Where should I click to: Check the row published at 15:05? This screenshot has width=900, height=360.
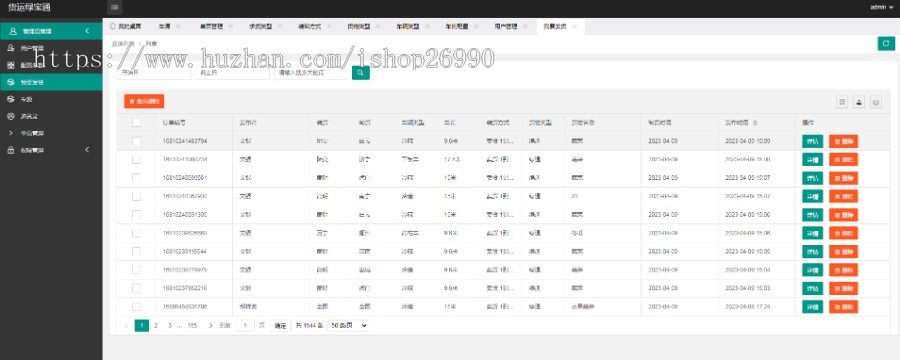tap(136, 251)
